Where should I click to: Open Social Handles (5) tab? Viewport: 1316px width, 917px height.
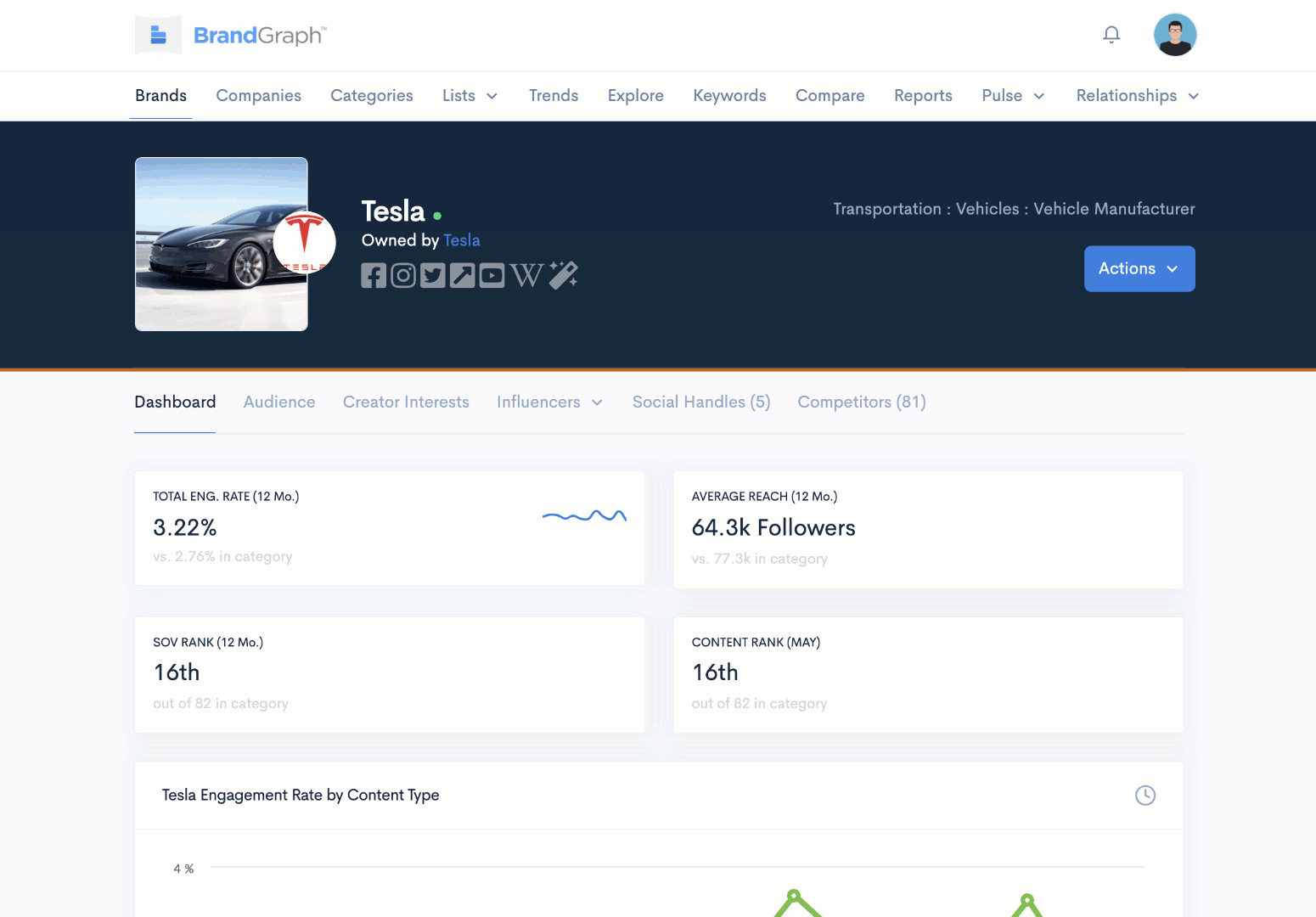tap(701, 402)
